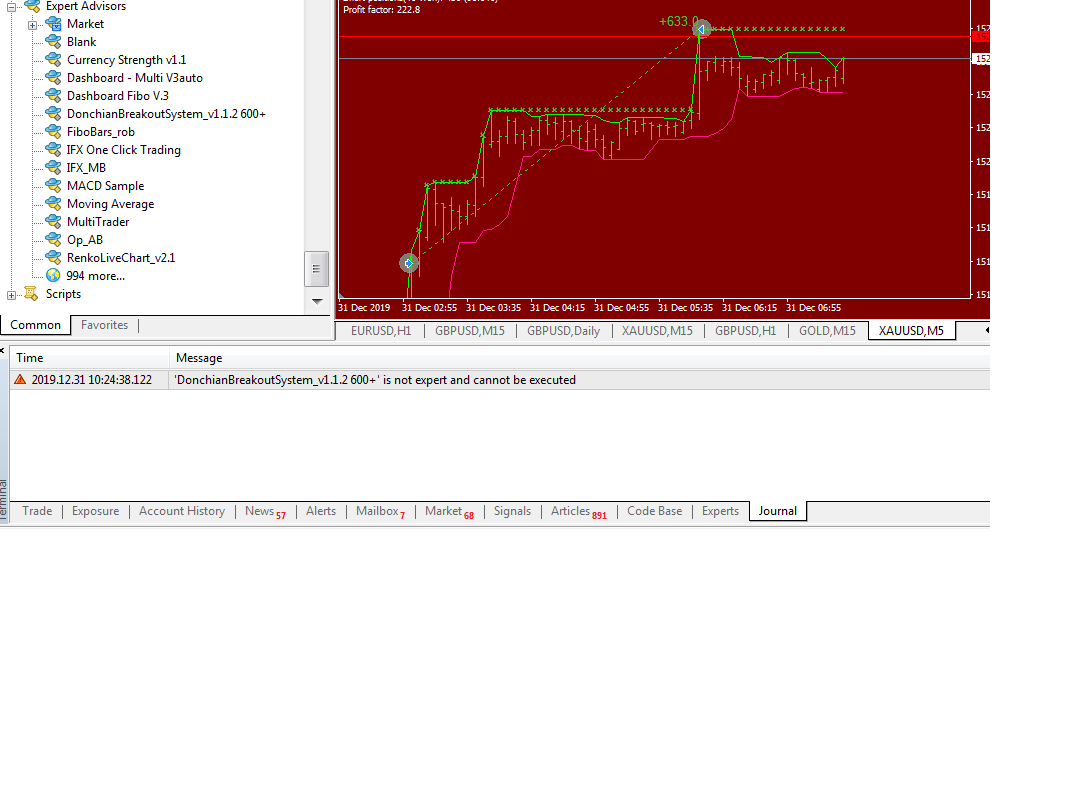This screenshot has height=806, width=1075.
Task: Click the MACD Sample advisor icon
Action: [x=53, y=186]
